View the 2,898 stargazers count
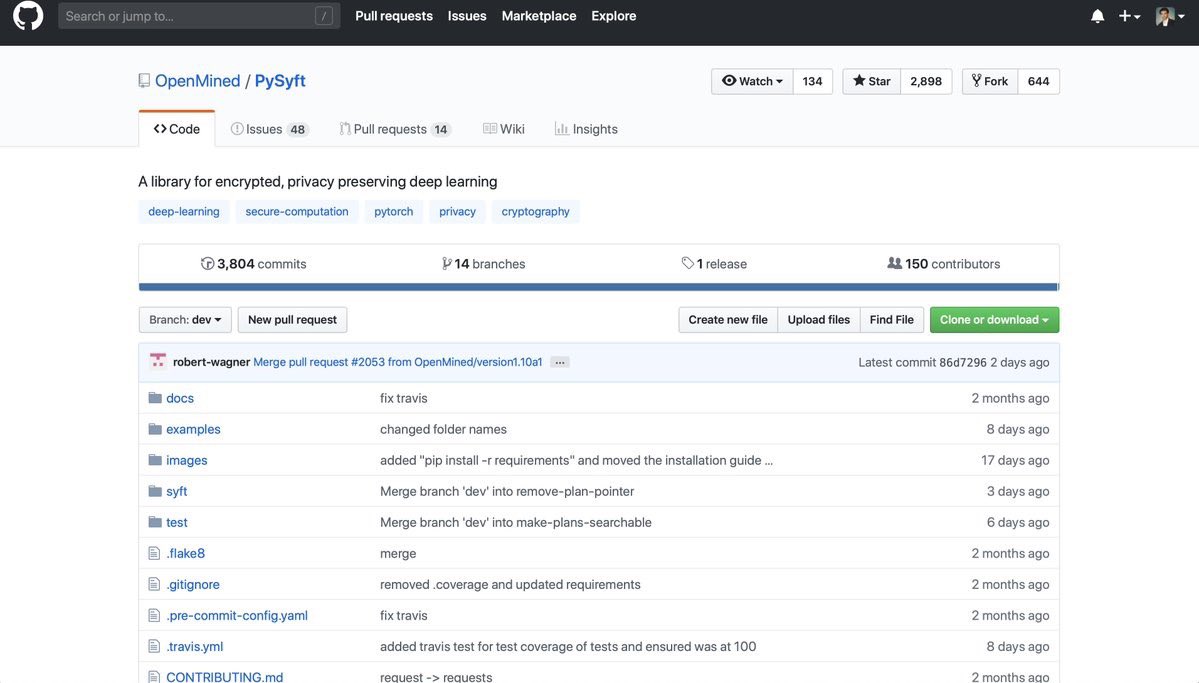1199x683 pixels. click(x=925, y=81)
